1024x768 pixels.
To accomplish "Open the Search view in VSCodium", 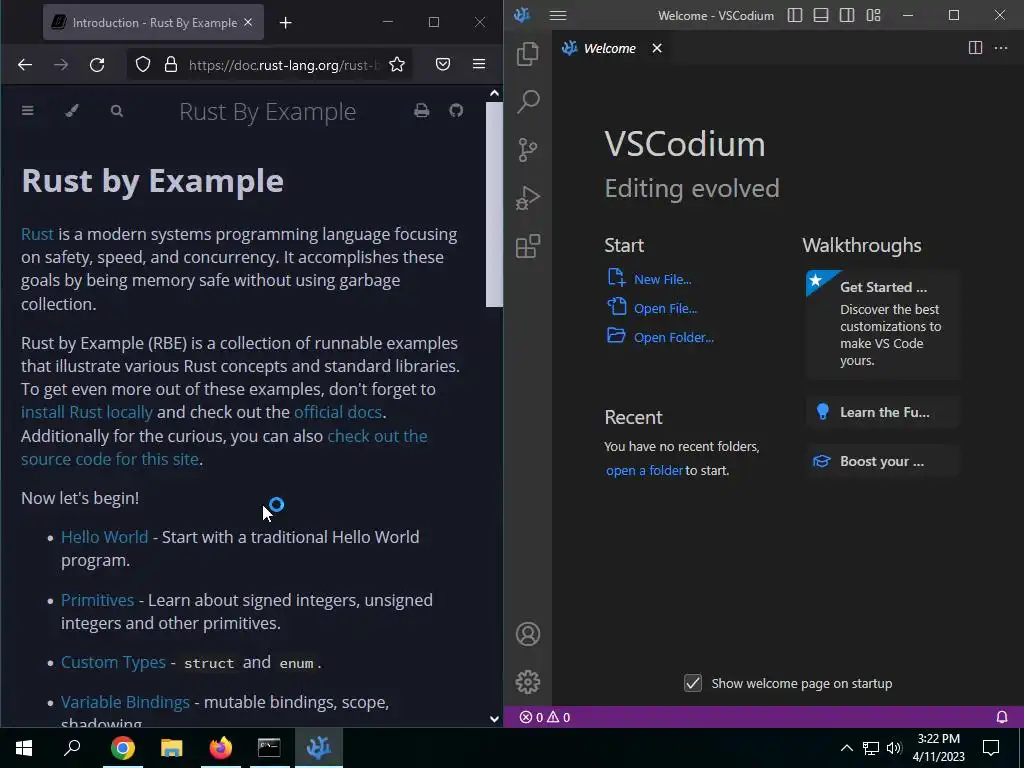I will click(528, 101).
